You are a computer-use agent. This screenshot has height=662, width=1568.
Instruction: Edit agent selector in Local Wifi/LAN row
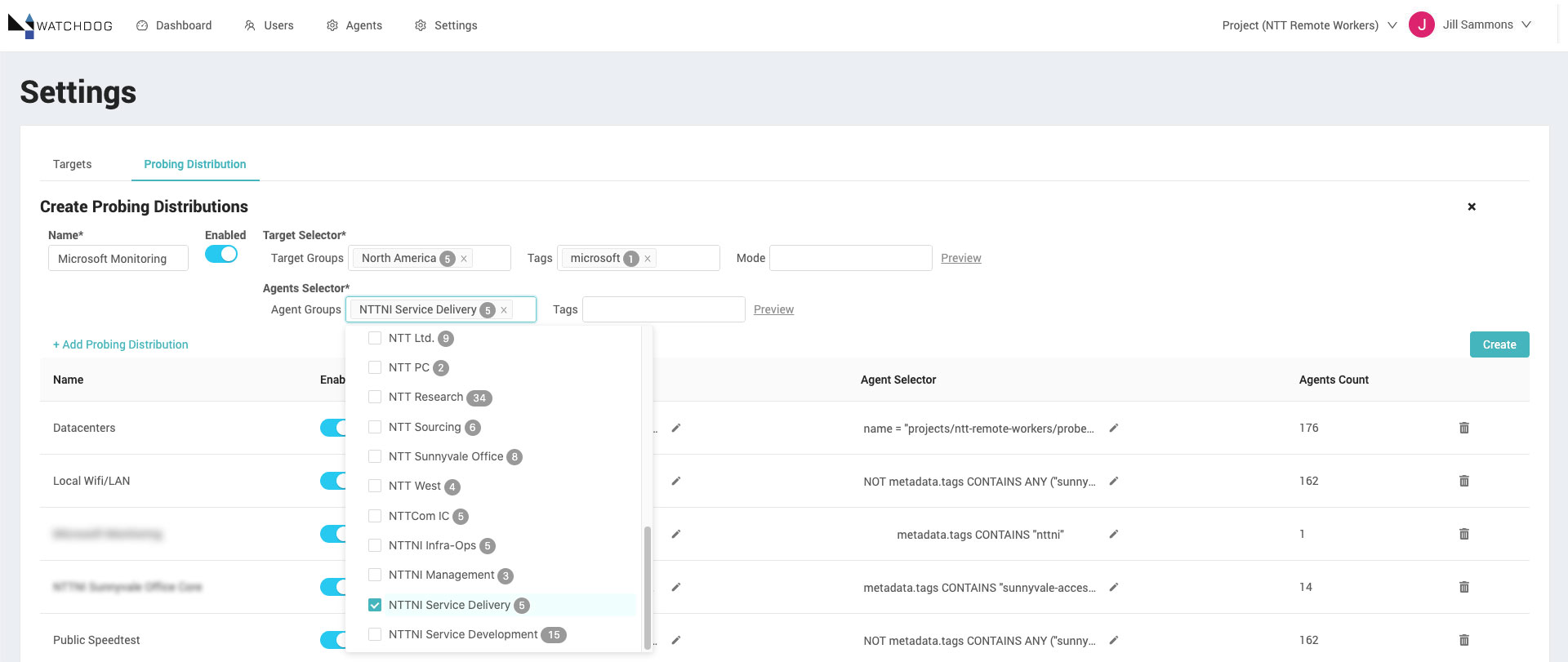pos(1113,481)
